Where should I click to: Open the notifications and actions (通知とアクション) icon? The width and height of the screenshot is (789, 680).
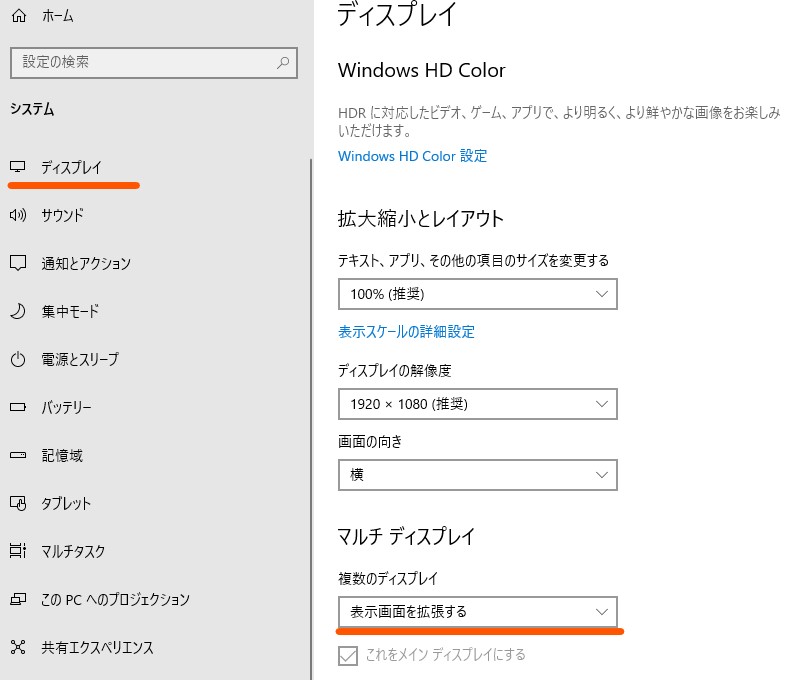[x=18, y=263]
